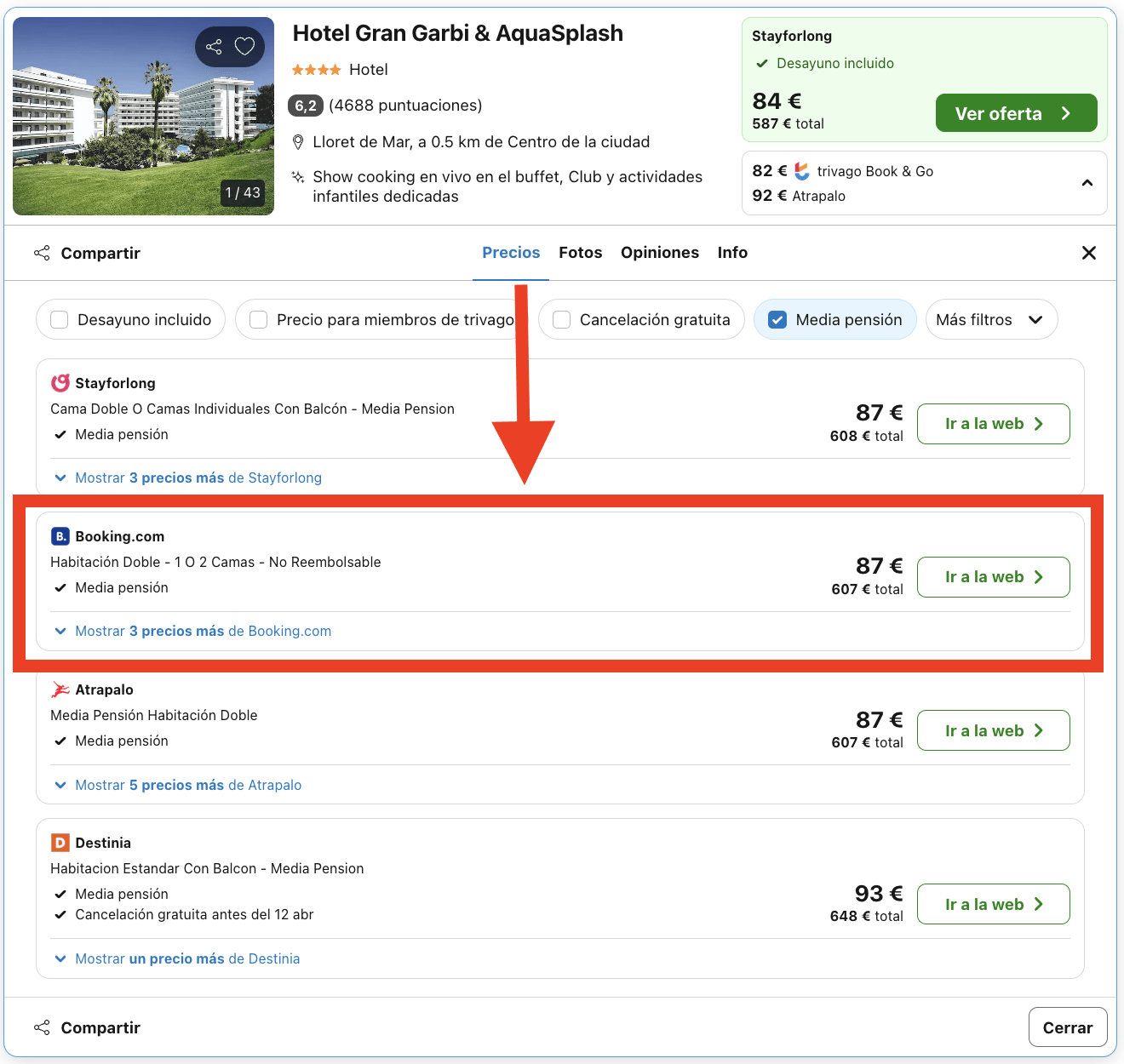The width and height of the screenshot is (1124, 1064).
Task: Click share icon on the hotel photo
Action: (x=214, y=47)
